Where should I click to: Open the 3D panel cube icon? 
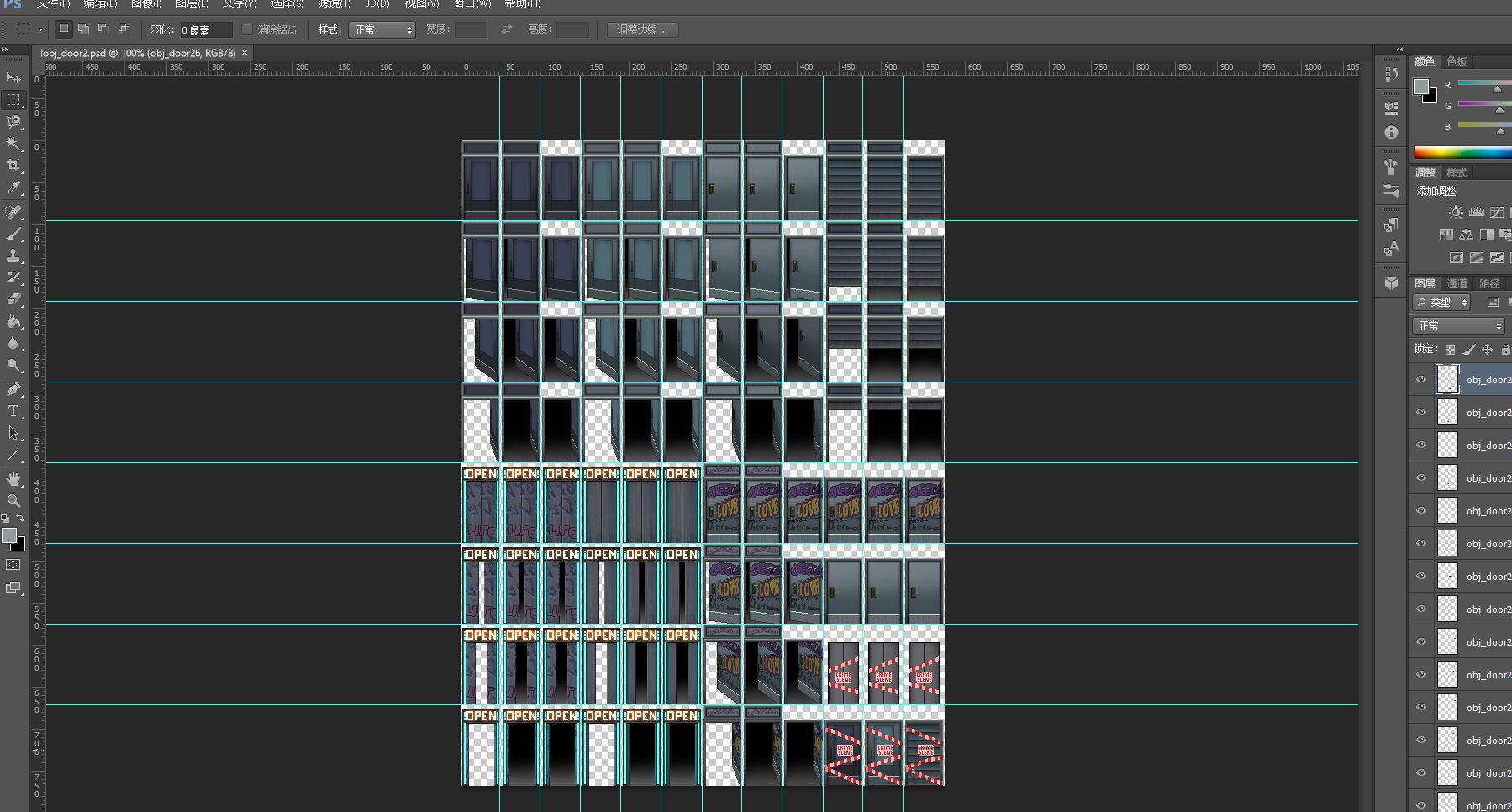[1391, 283]
